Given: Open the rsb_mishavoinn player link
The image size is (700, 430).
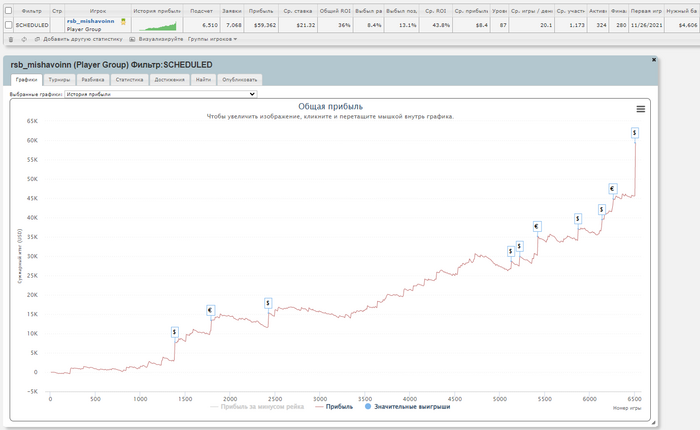Looking at the screenshot, I should coord(91,21).
